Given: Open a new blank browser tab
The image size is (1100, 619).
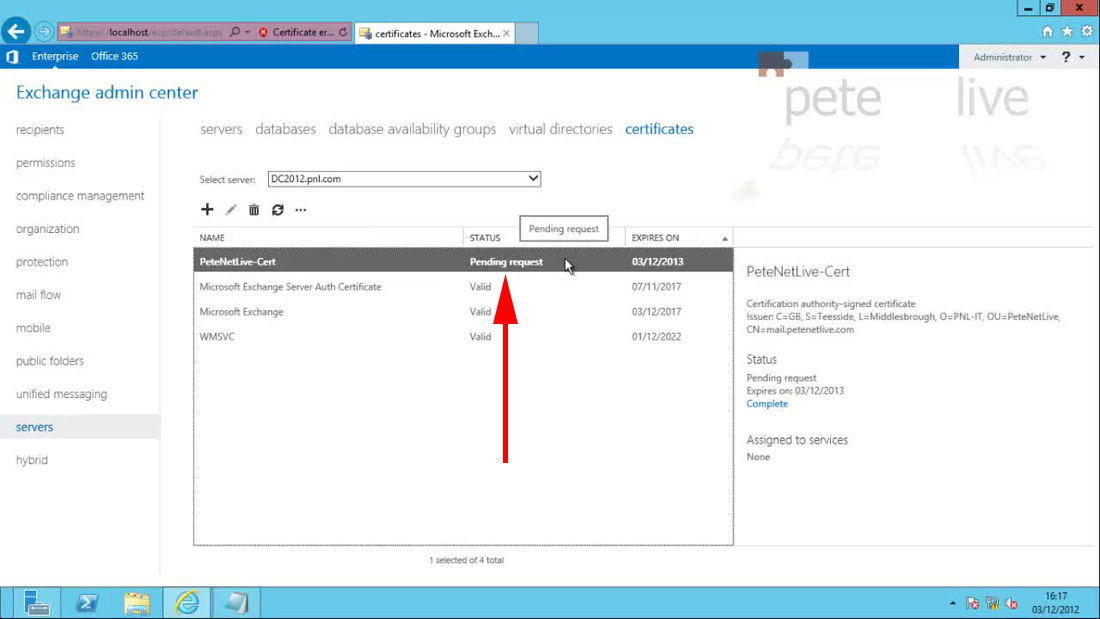Looking at the screenshot, I should pos(527,33).
